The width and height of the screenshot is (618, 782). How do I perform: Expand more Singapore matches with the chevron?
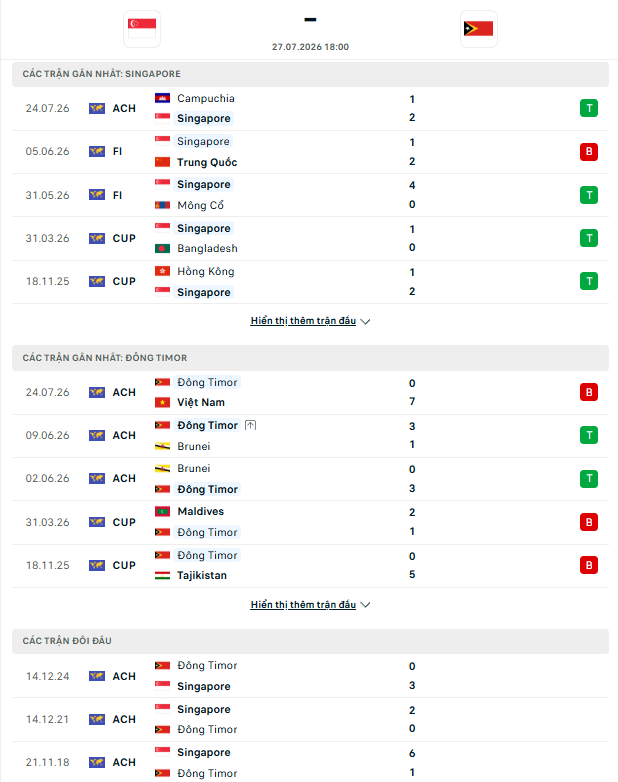click(x=366, y=322)
